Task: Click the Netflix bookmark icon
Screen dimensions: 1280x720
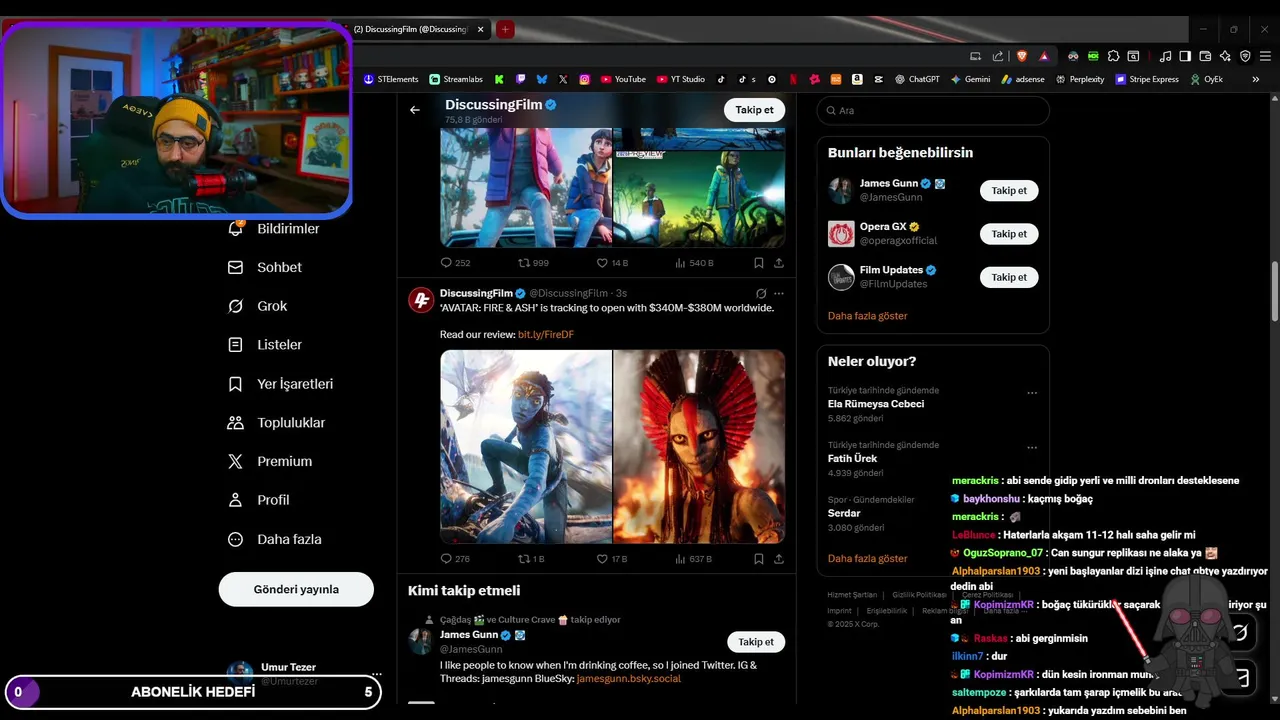Action: (x=793, y=79)
